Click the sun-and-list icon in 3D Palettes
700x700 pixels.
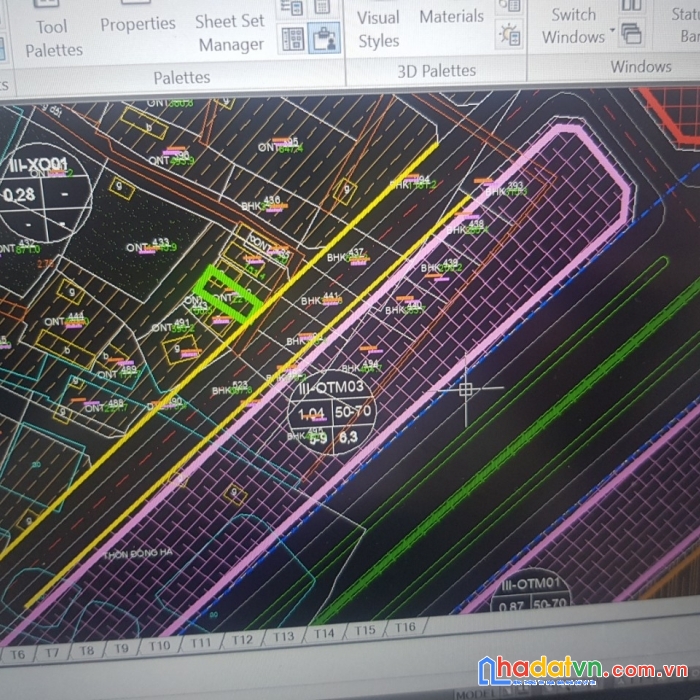[509, 35]
